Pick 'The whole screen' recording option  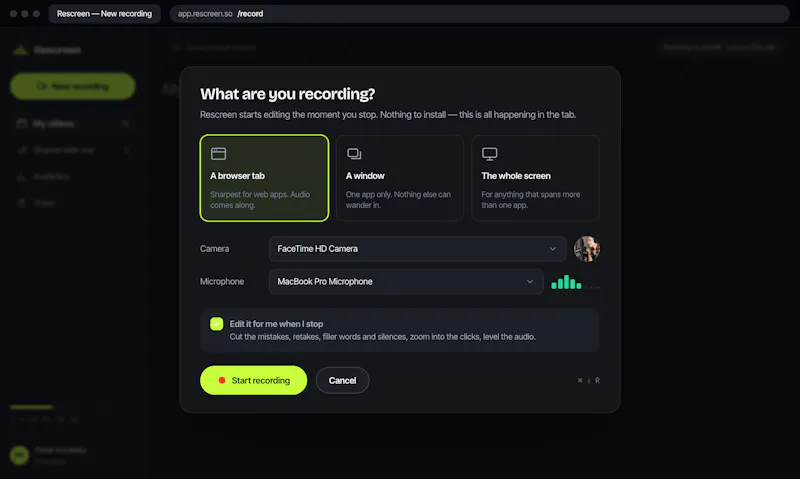[535, 178]
